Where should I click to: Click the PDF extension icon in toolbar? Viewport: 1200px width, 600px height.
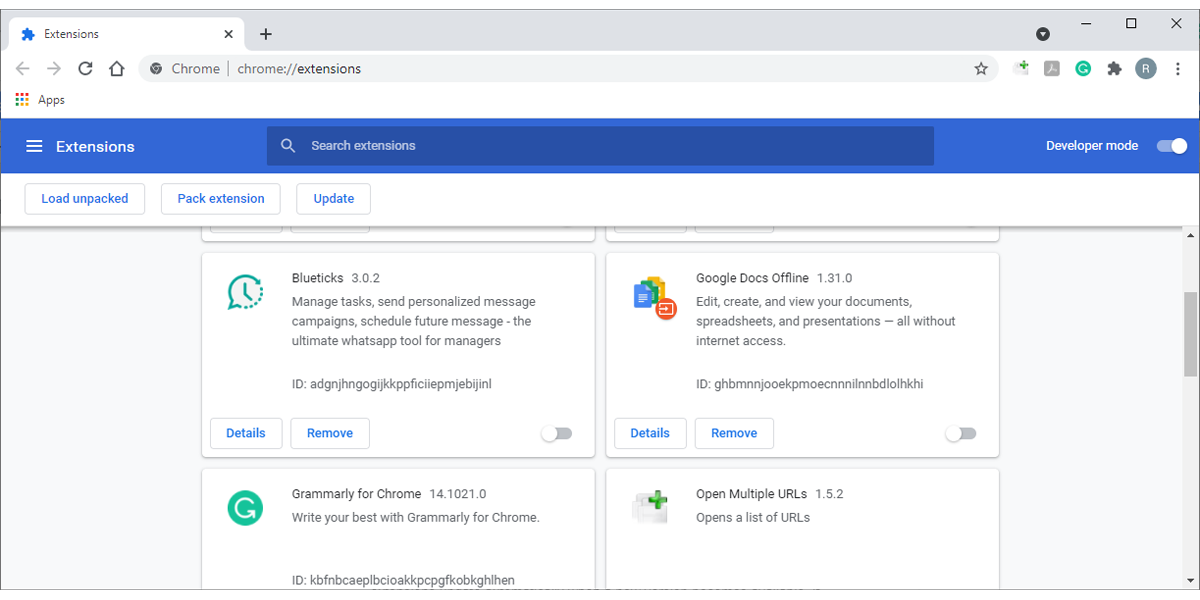[x=1052, y=69]
